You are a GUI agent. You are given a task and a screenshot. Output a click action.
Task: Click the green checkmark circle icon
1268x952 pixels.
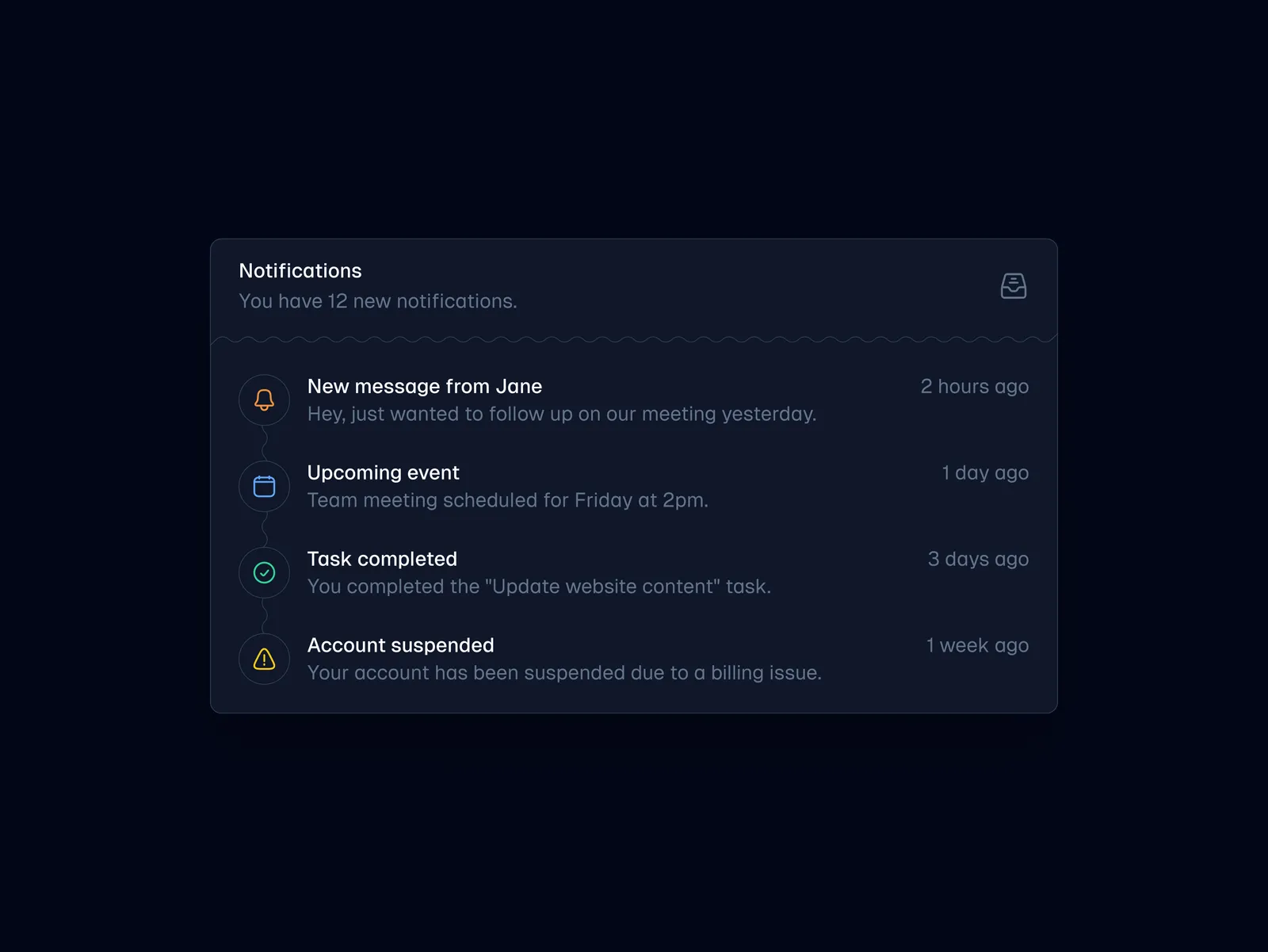(264, 572)
